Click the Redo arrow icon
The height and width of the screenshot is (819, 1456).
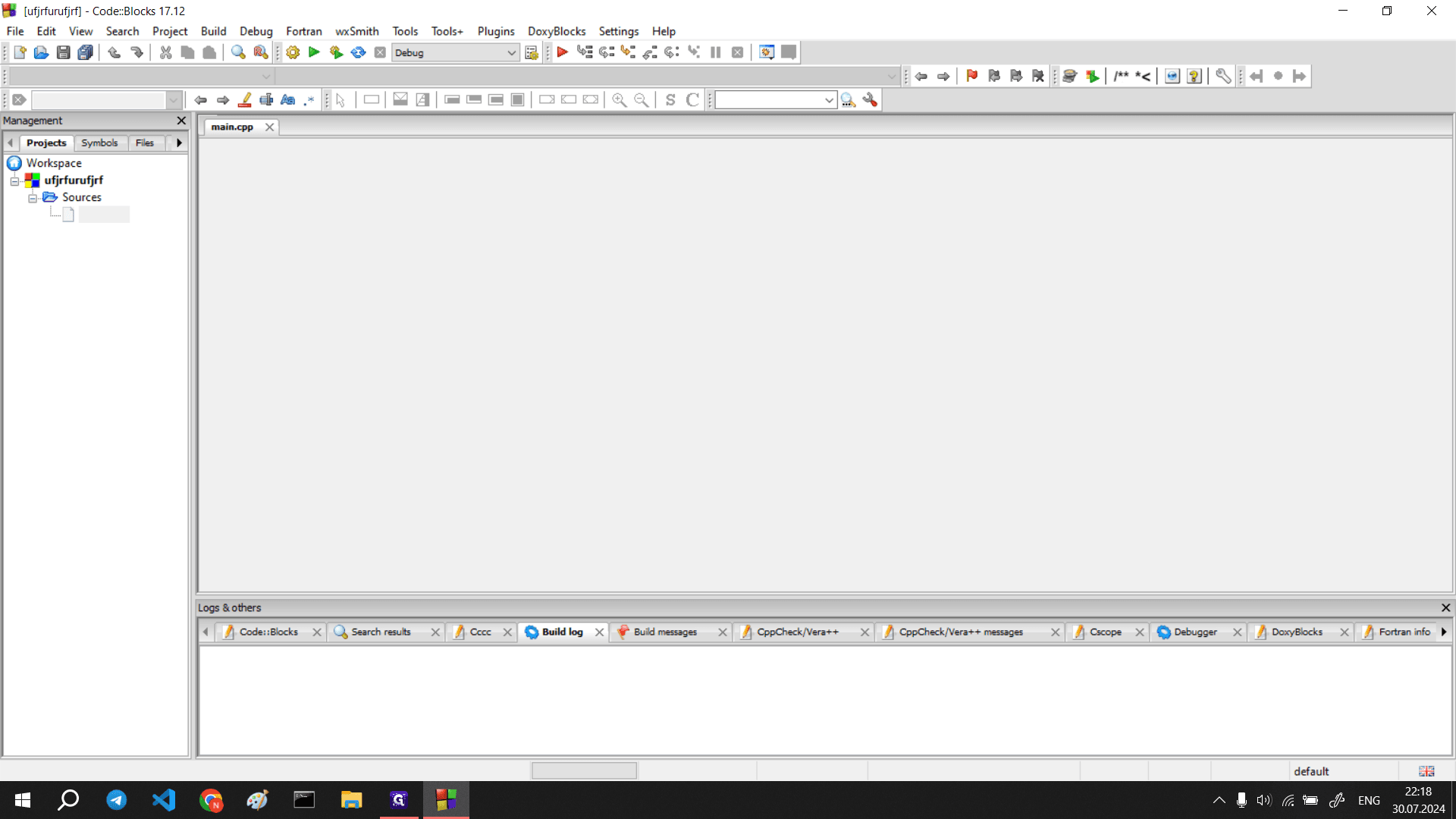click(136, 52)
